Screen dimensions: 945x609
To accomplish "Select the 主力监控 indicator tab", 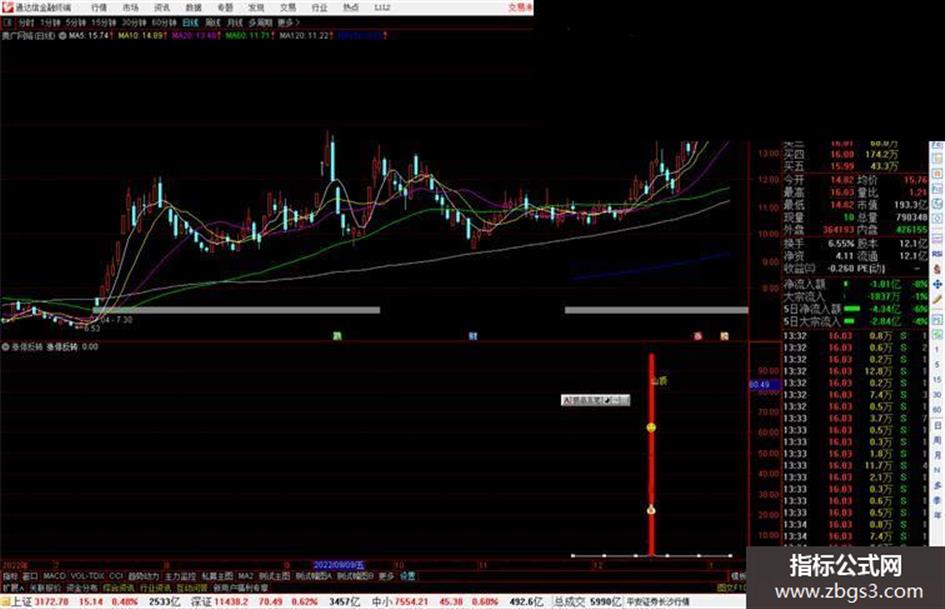I will tap(180, 576).
